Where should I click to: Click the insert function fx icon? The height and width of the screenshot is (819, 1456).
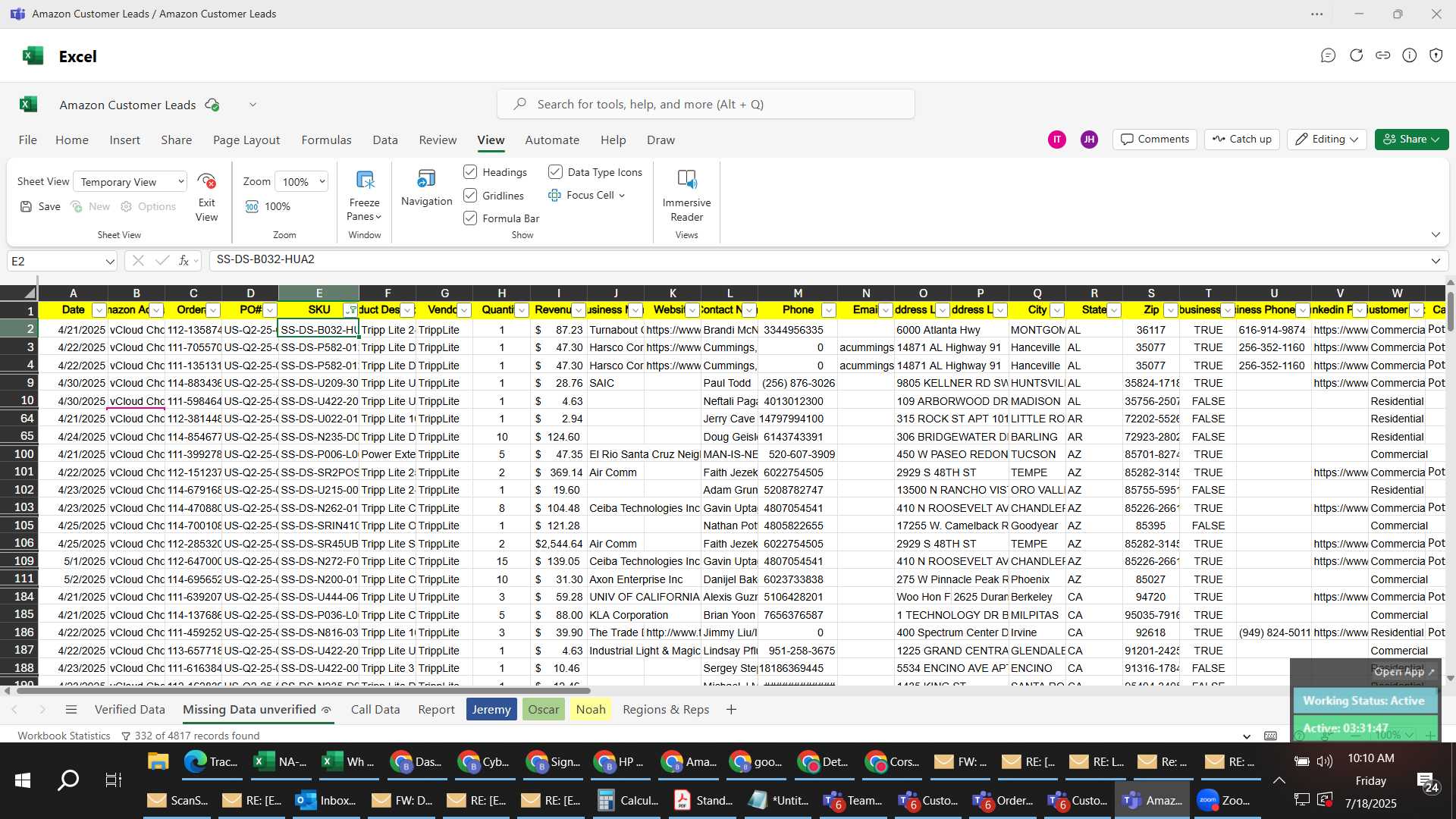point(184,261)
